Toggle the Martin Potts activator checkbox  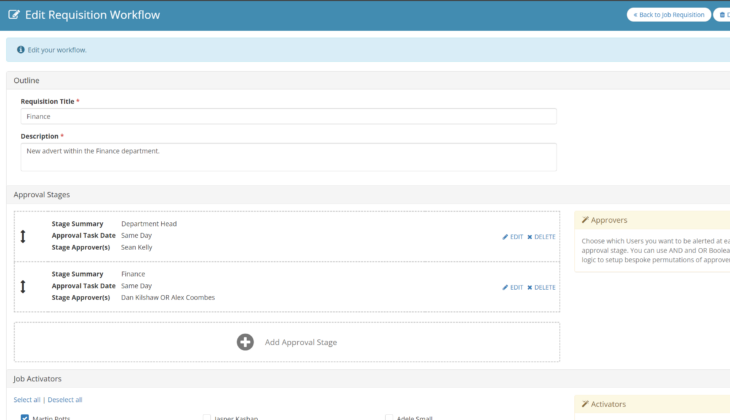(25, 417)
